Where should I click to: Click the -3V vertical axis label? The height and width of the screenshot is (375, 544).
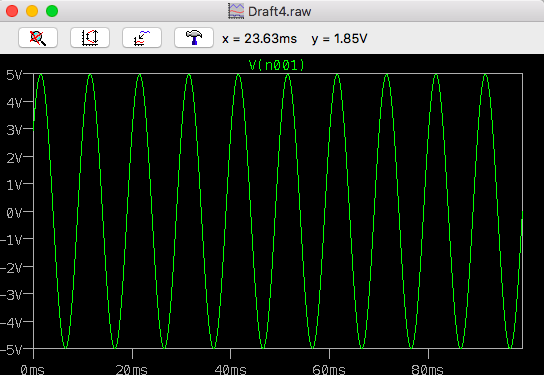[x=11, y=295]
